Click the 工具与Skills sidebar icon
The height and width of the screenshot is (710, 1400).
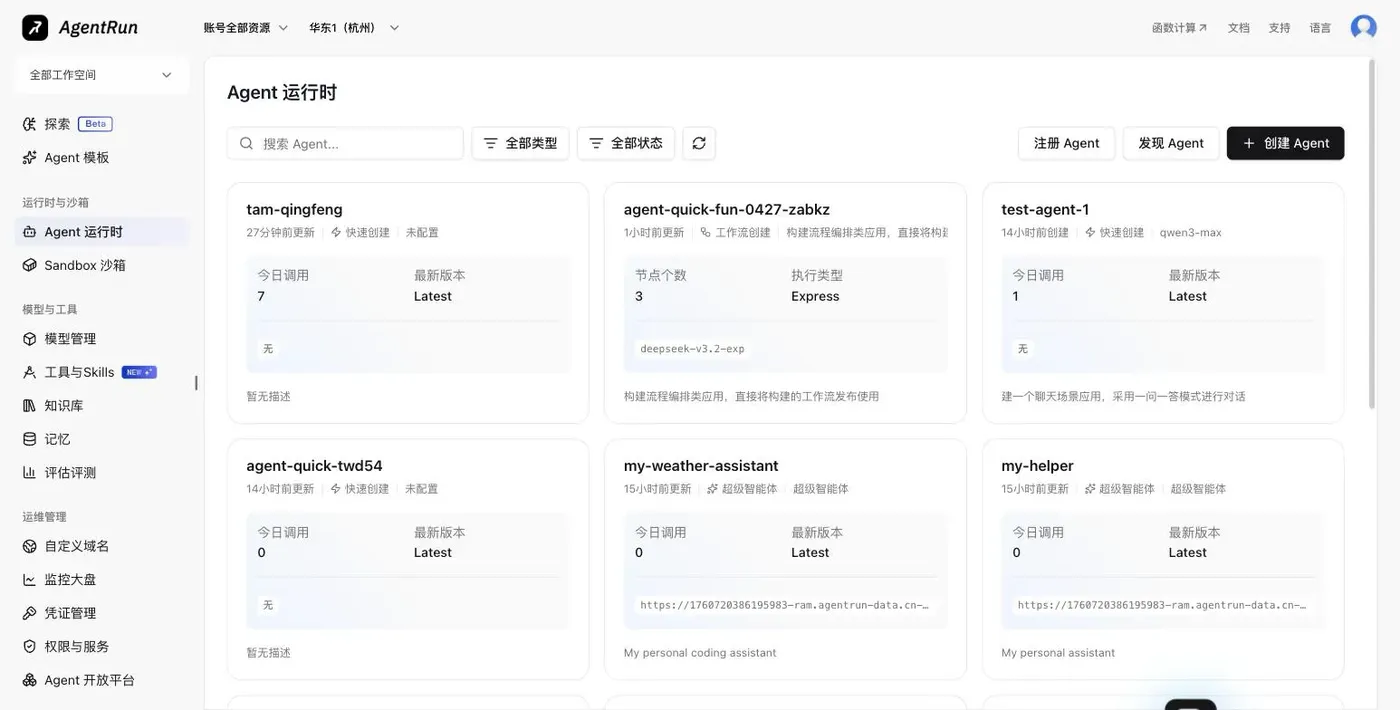[30, 372]
